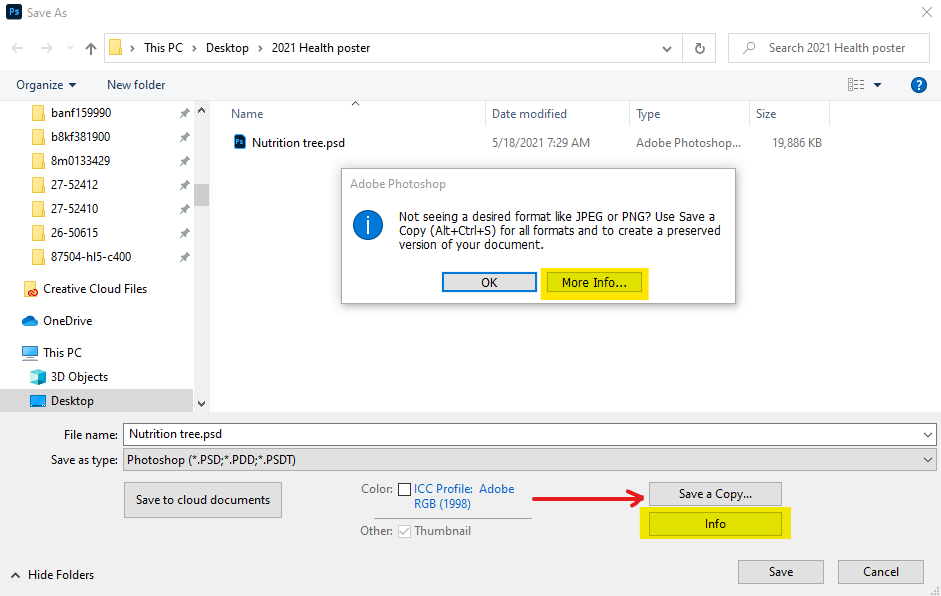Click the blue info icon in the dialog
941x596 pixels.
pyautogui.click(x=368, y=225)
